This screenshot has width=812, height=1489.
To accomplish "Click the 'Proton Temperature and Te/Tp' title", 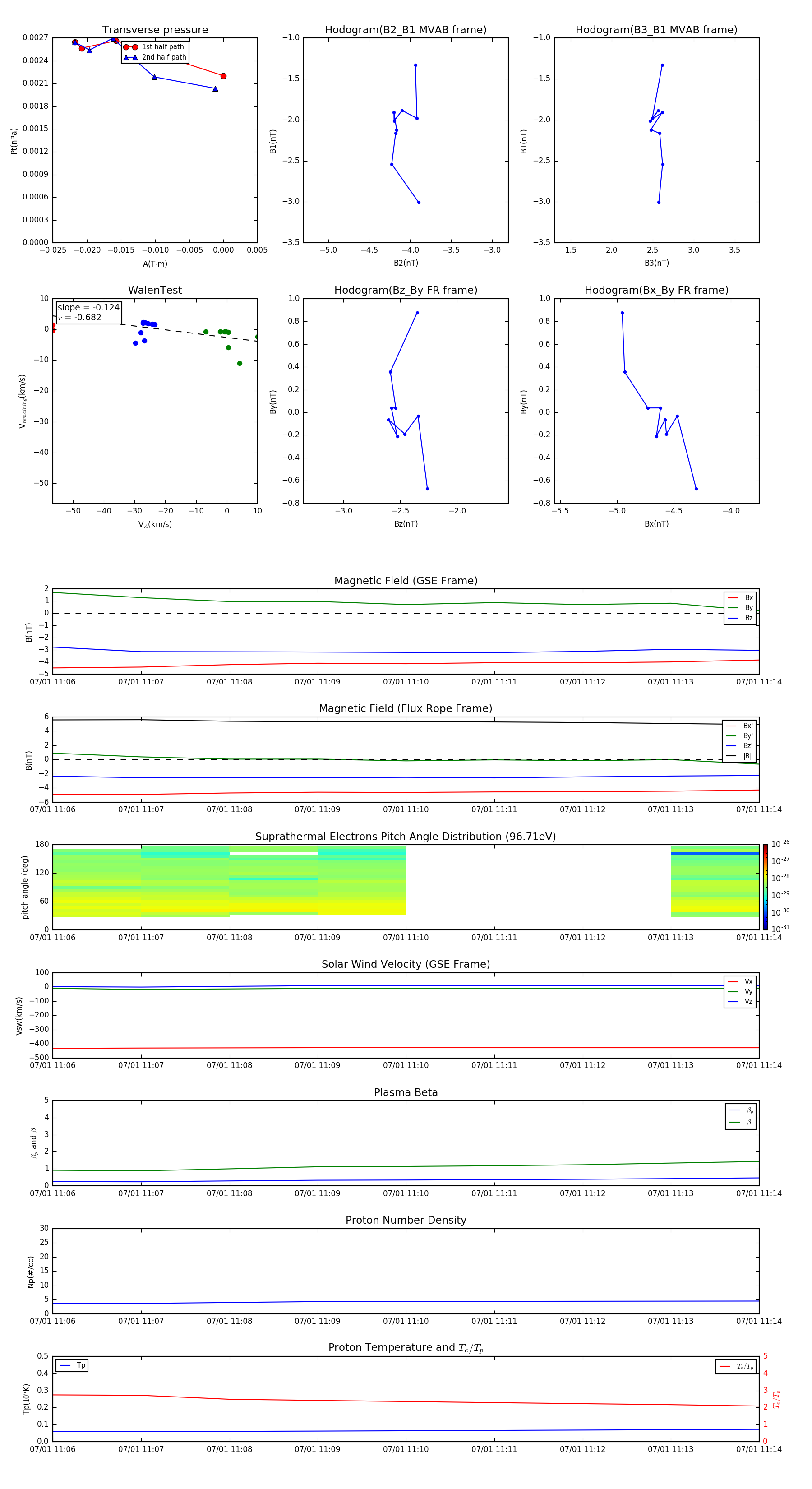I will point(406,1347).
